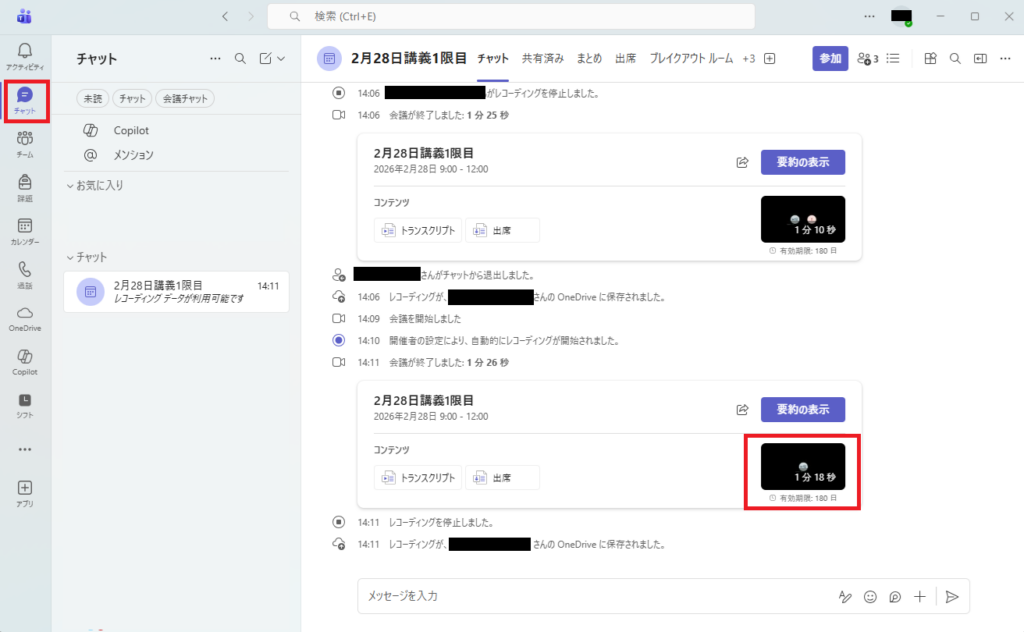Click the send message arrow icon
This screenshot has width=1024, height=632.
[952, 596]
